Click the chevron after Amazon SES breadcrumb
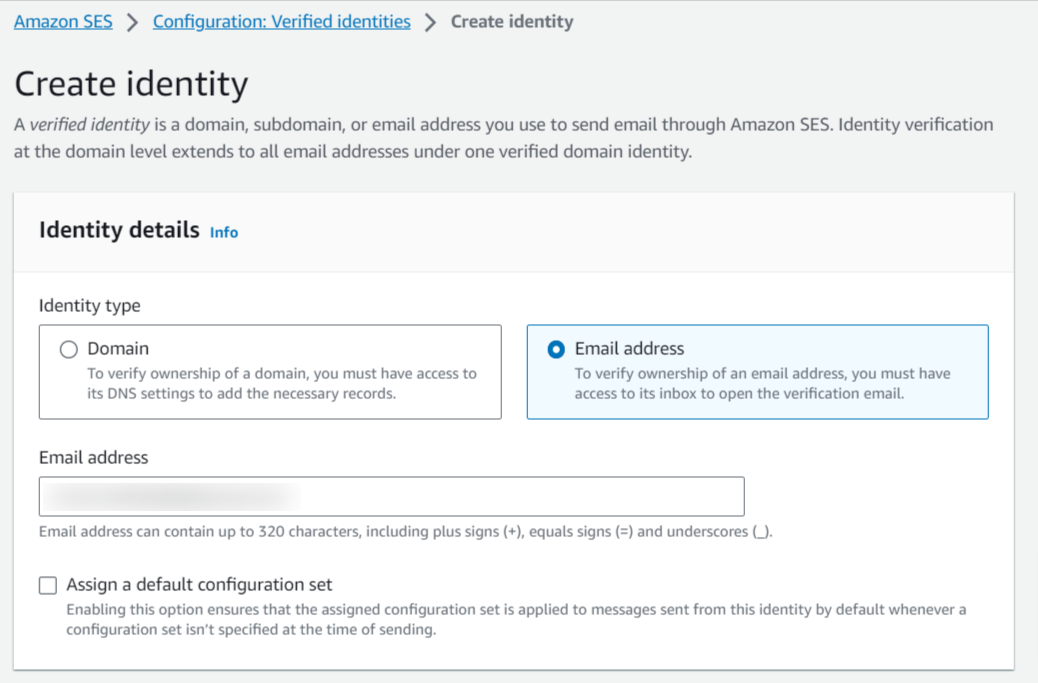The image size is (1038, 683). click(x=133, y=22)
